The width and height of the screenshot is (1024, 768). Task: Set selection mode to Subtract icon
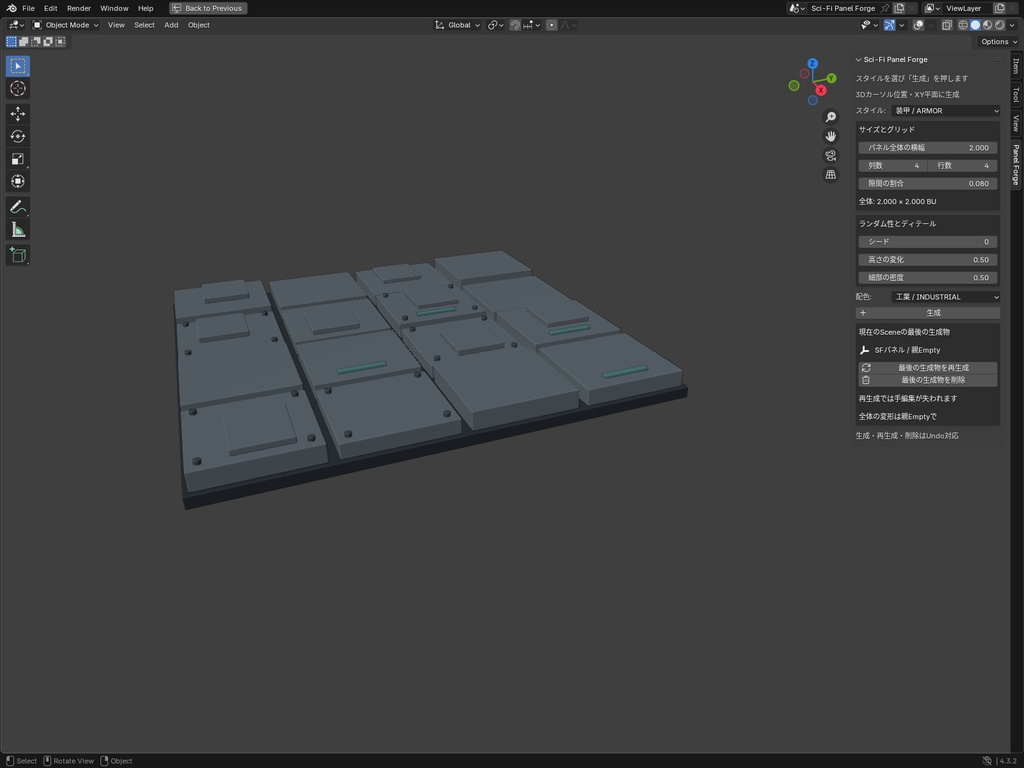point(36,41)
